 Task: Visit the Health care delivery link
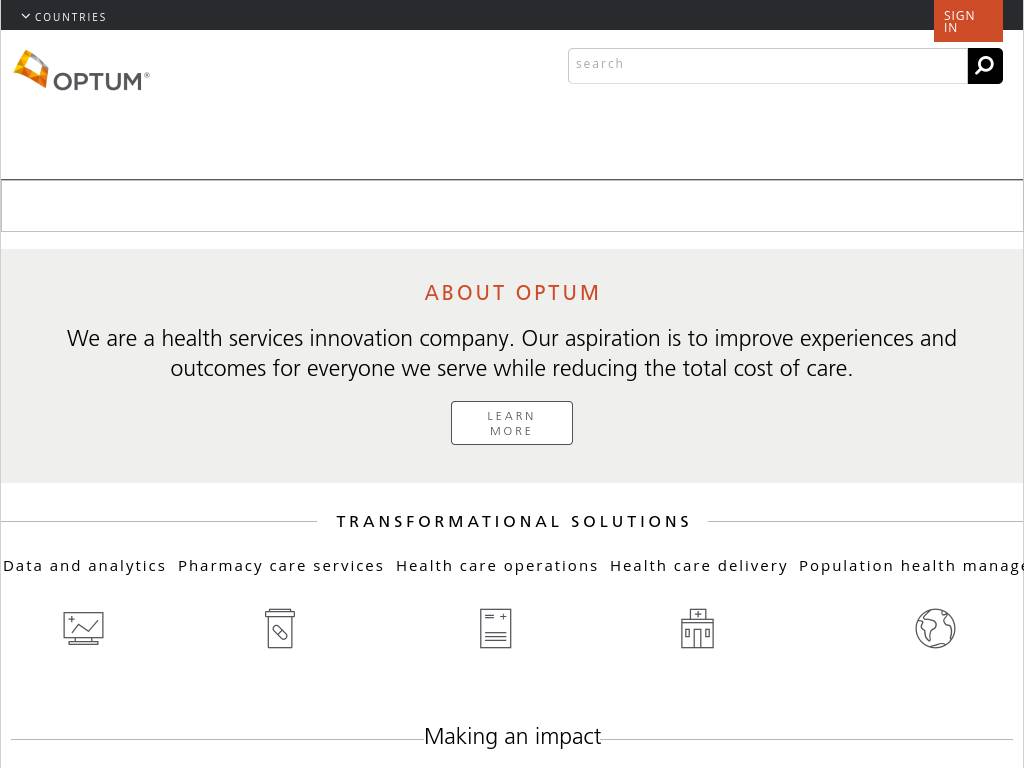[x=699, y=566]
